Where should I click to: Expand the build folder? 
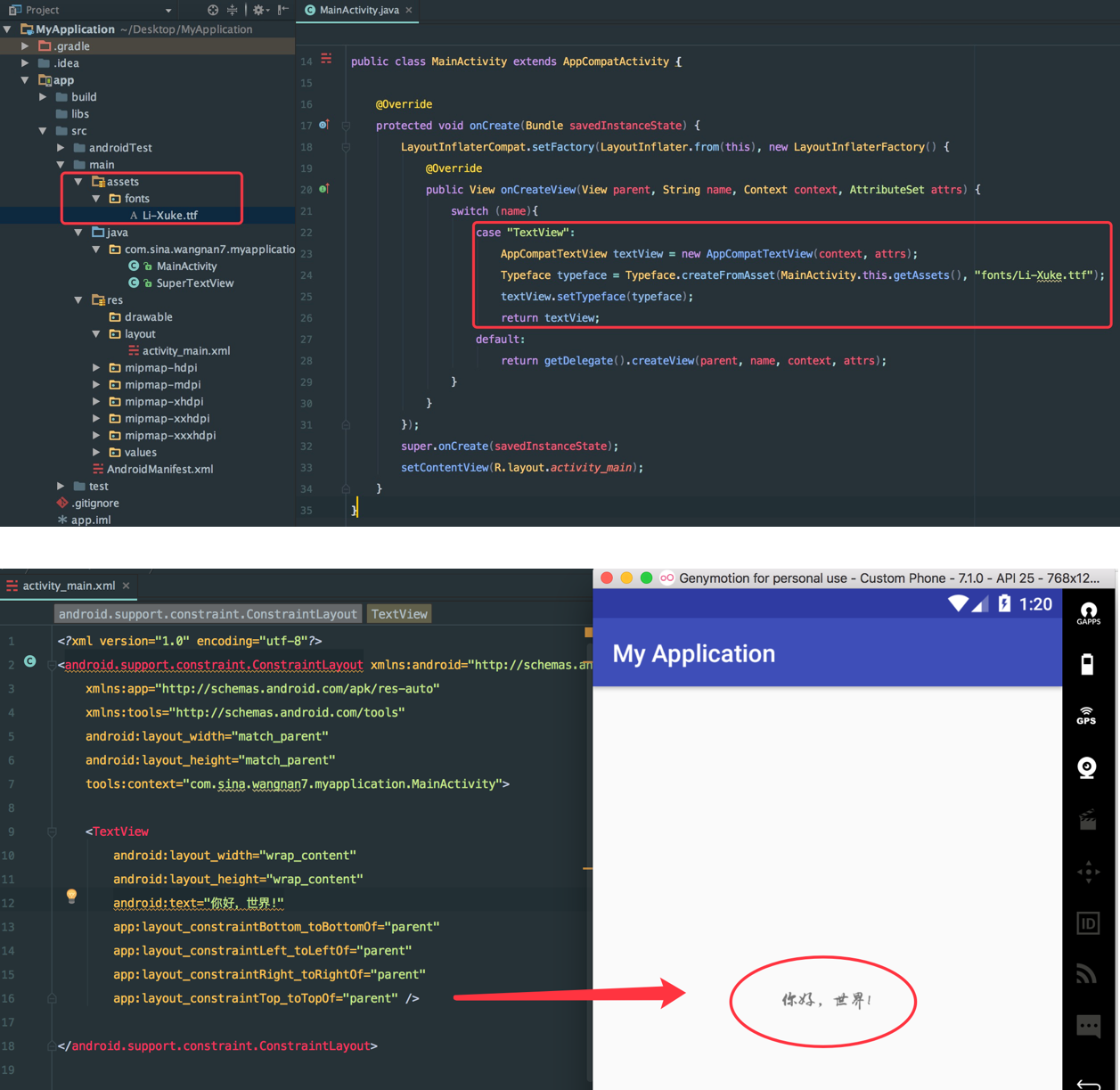44,97
